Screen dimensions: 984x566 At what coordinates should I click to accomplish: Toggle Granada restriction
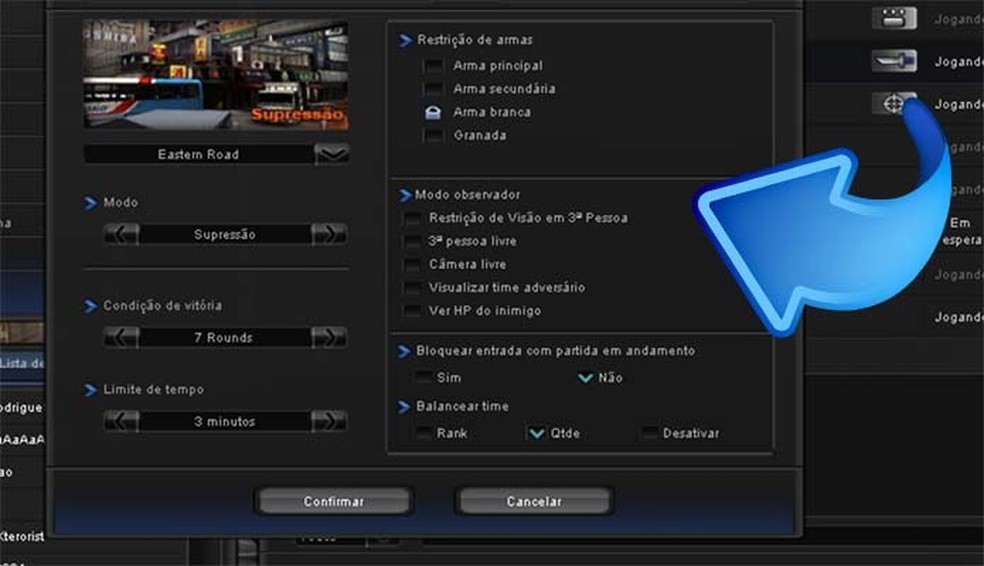pyautogui.click(x=433, y=135)
